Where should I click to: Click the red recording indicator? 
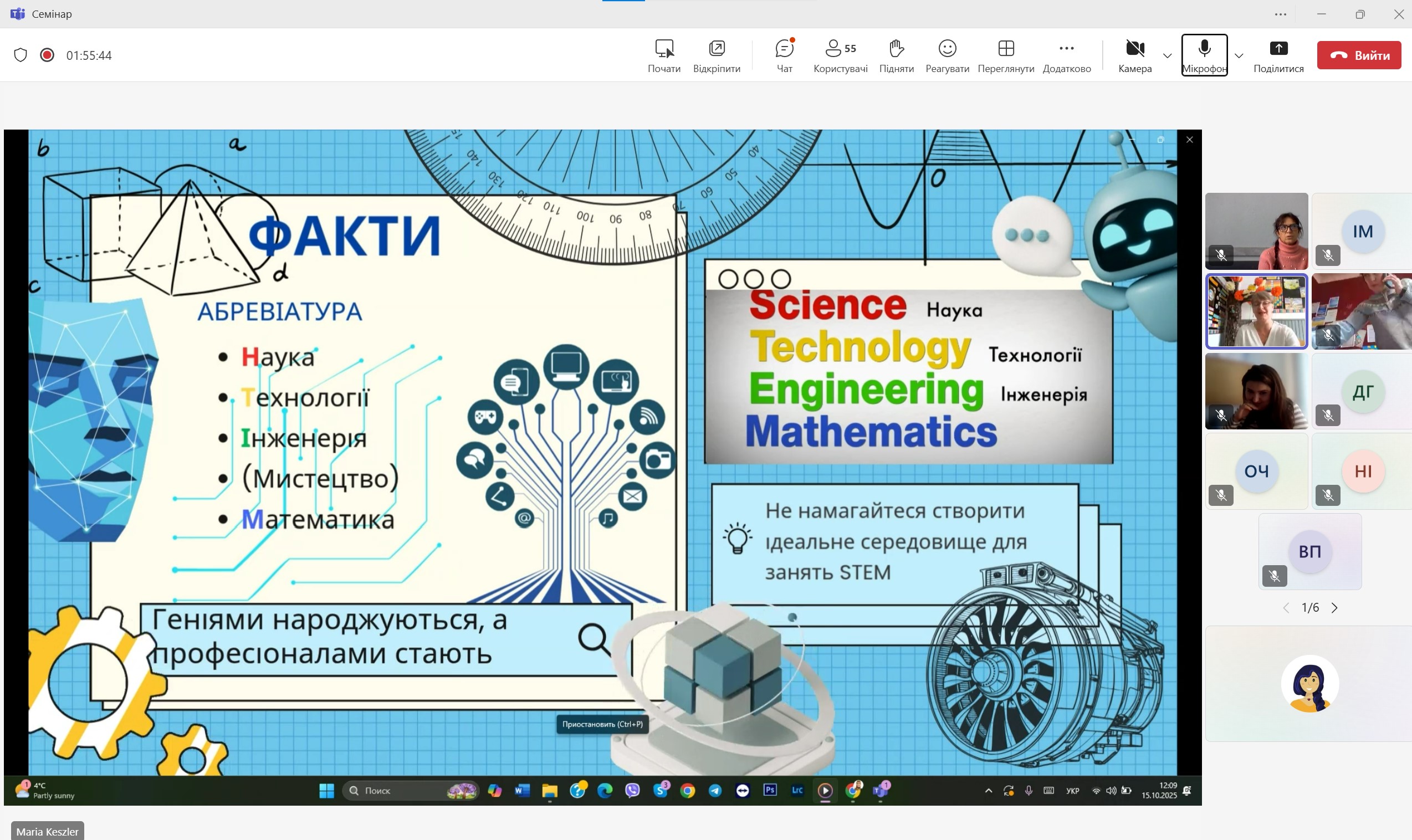pyautogui.click(x=47, y=55)
